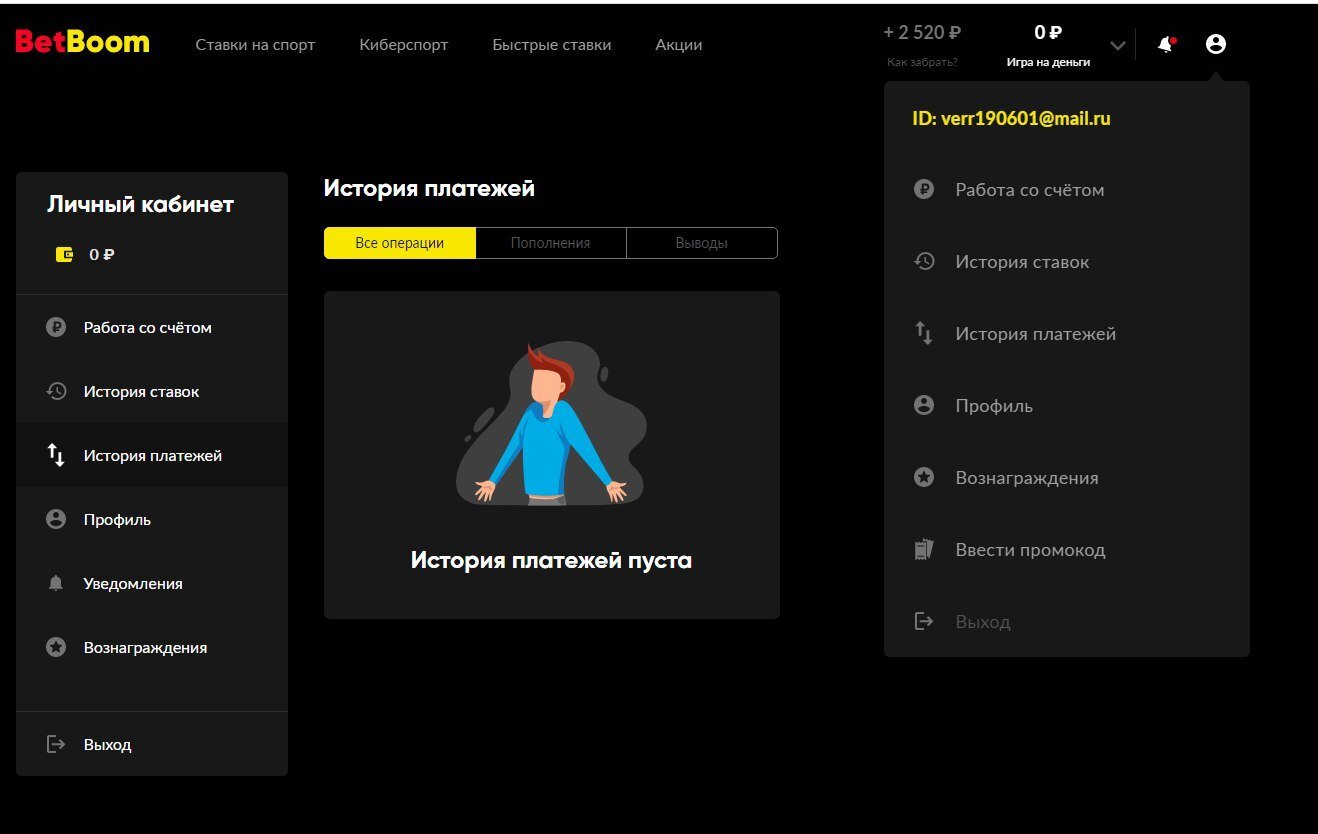The width and height of the screenshot is (1318, 834).
Task: Switch to the Пополнения tab
Action: [550, 243]
